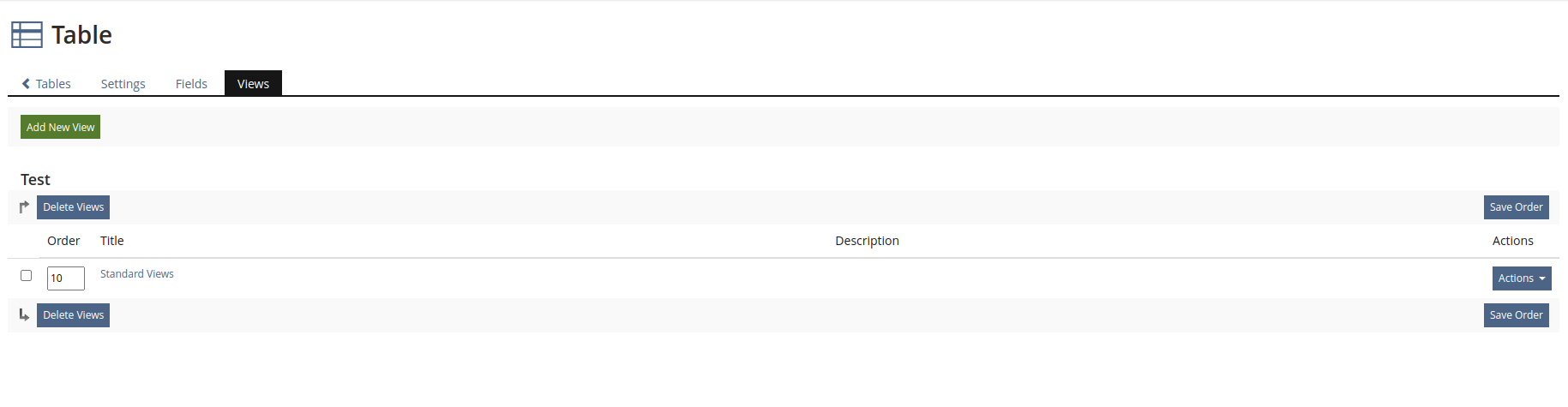
Task: Open the Actions dropdown for Standard Views
Action: coord(1521,278)
